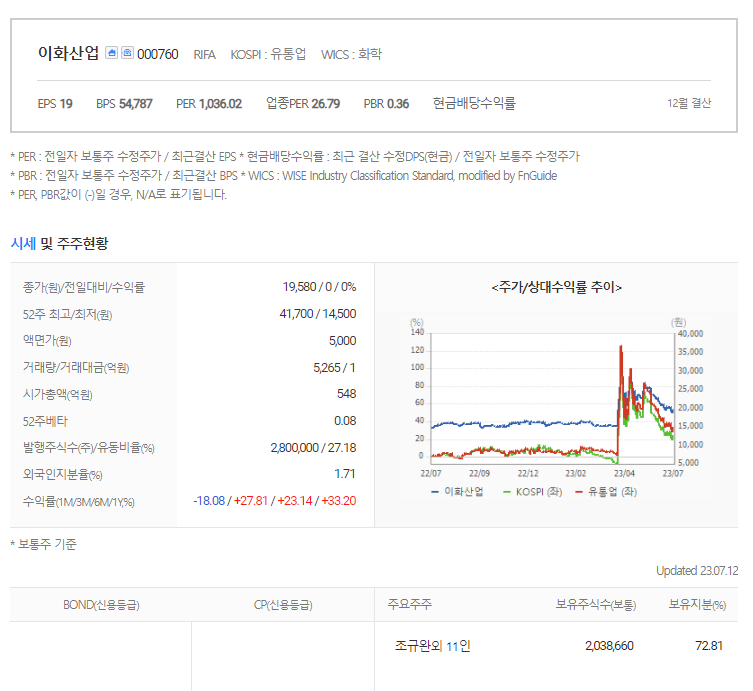Select the trading volume 5,265 / 1

pyautogui.click(x=334, y=368)
